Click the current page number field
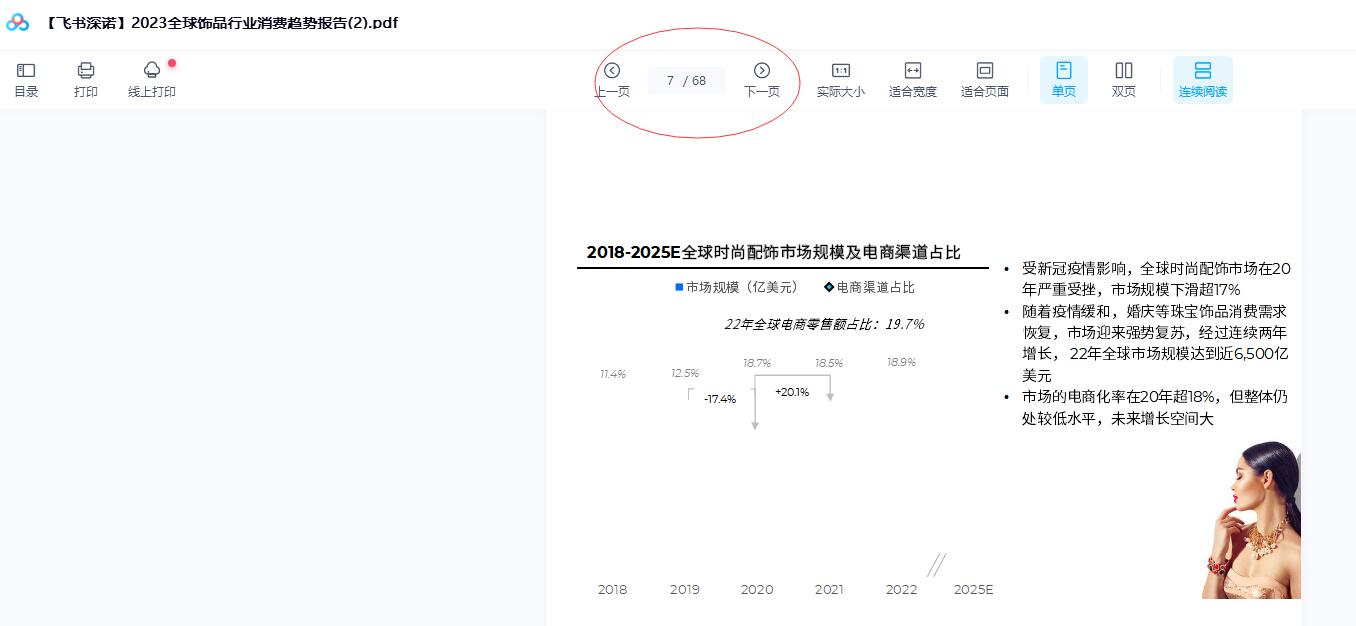Image resolution: width=1356 pixels, height=626 pixels. (x=670, y=81)
